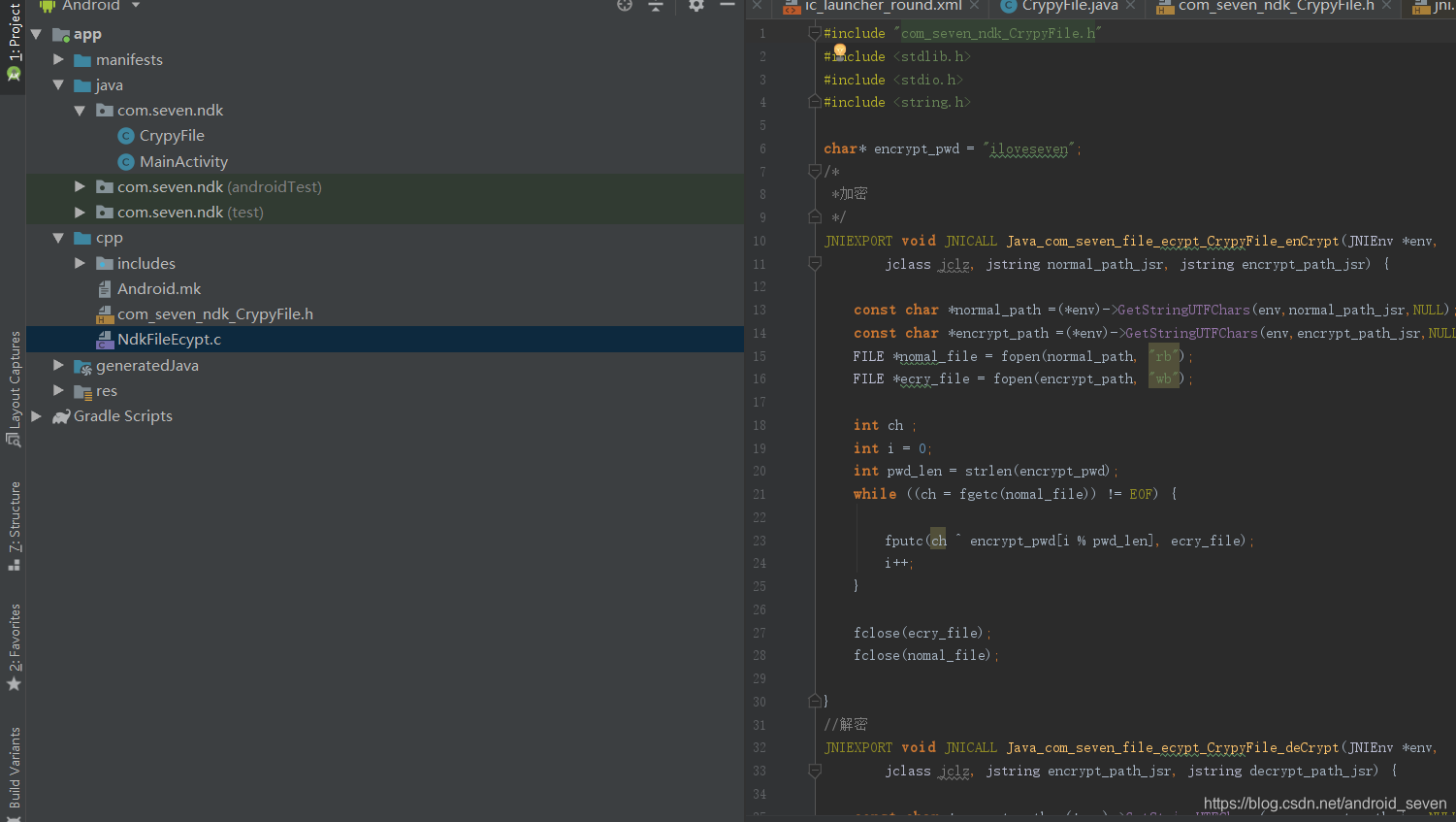Collapse the cpp folder
Image resolution: width=1456 pixels, height=822 pixels.
point(58,238)
